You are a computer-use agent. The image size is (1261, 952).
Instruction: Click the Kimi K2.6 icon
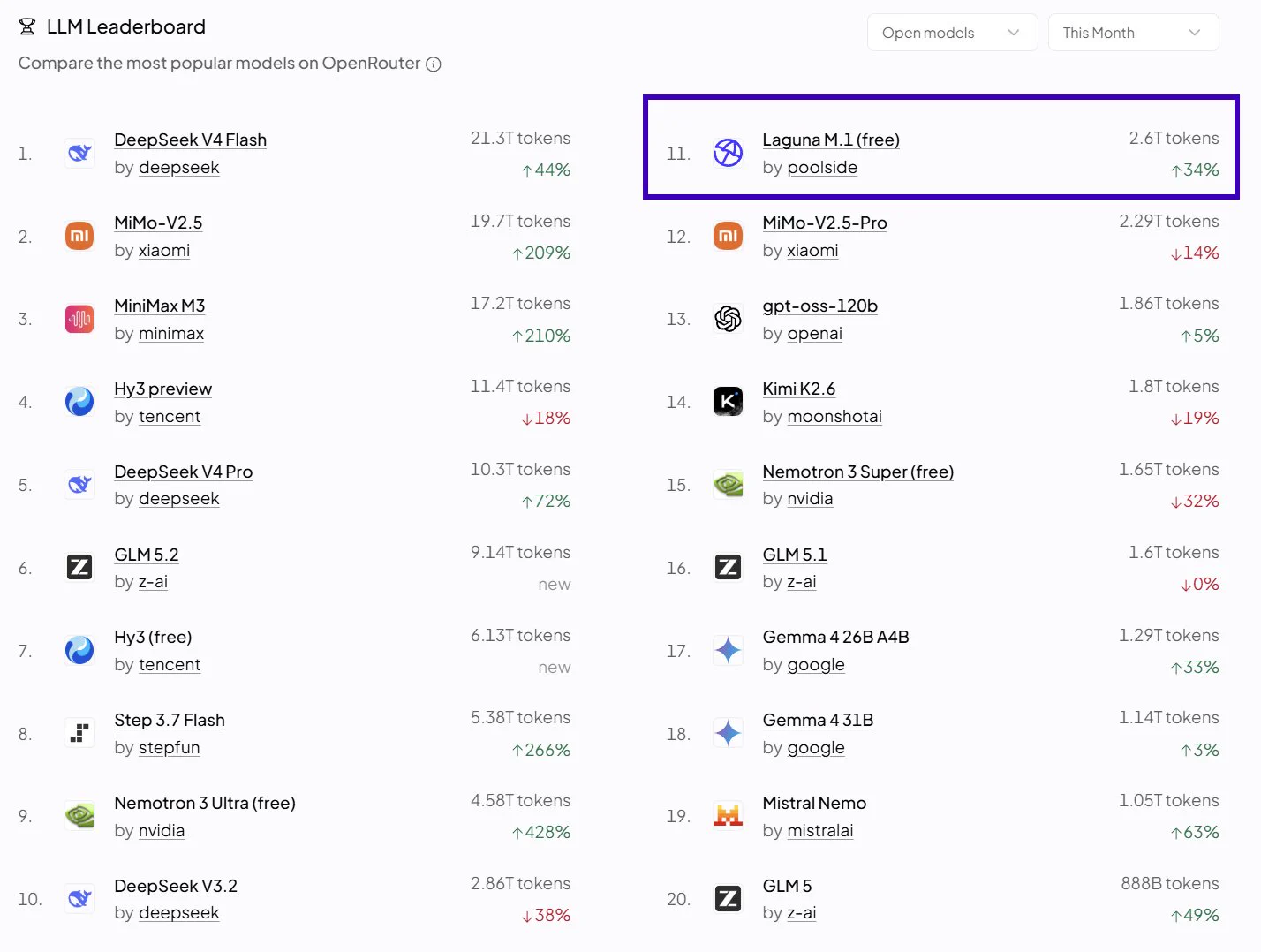(x=728, y=402)
